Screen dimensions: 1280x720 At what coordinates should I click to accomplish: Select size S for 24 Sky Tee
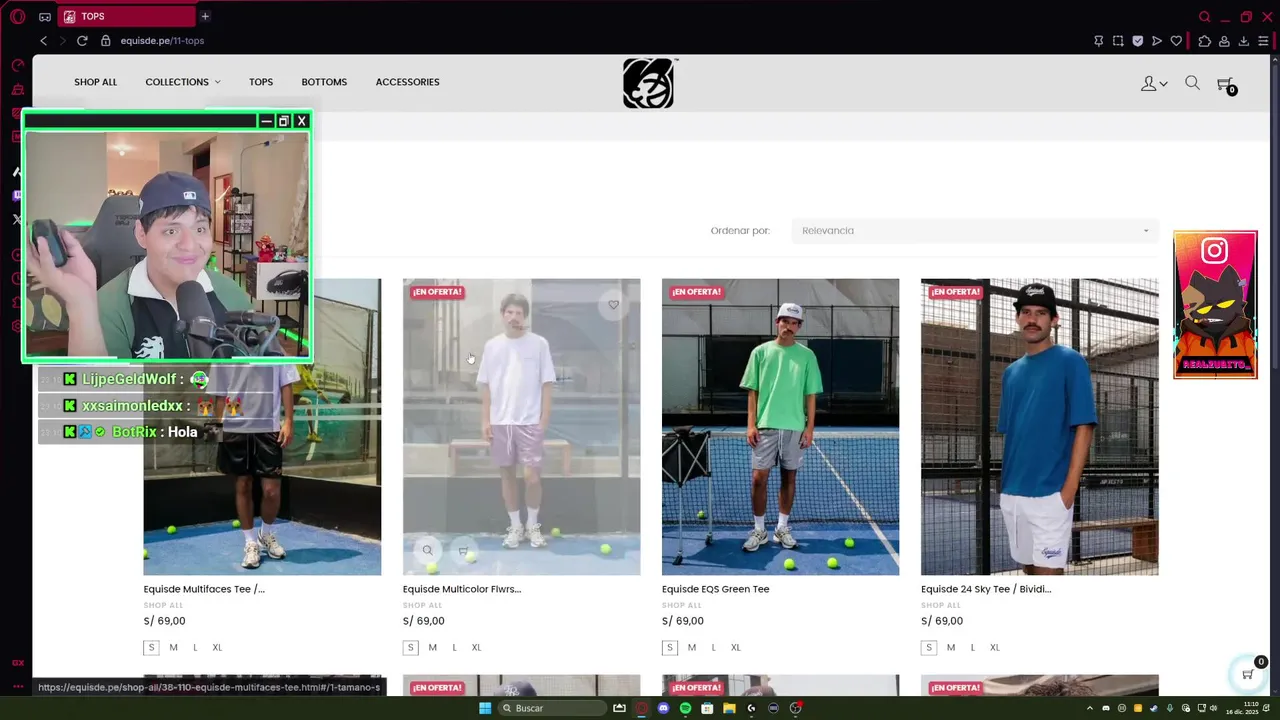click(x=928, y=647)
